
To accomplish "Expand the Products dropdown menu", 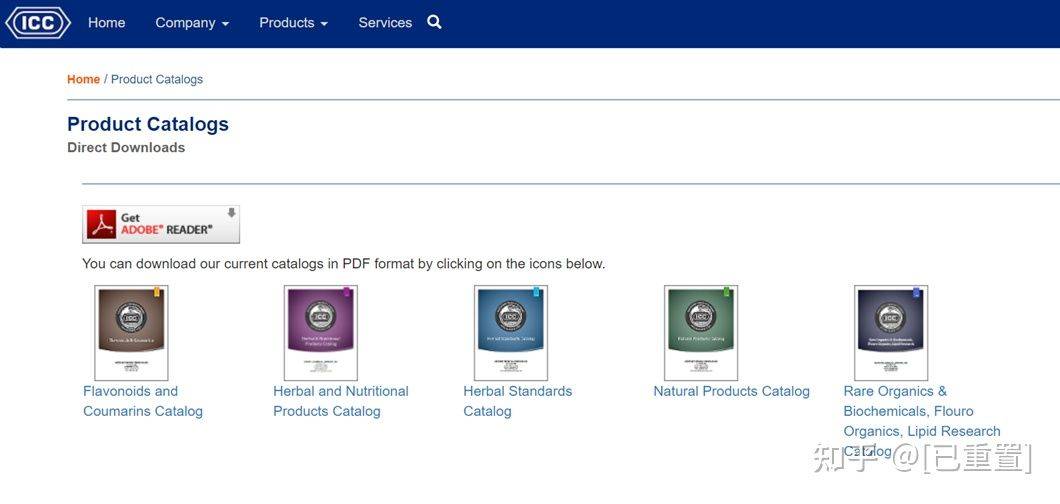I will coord(293,22).
